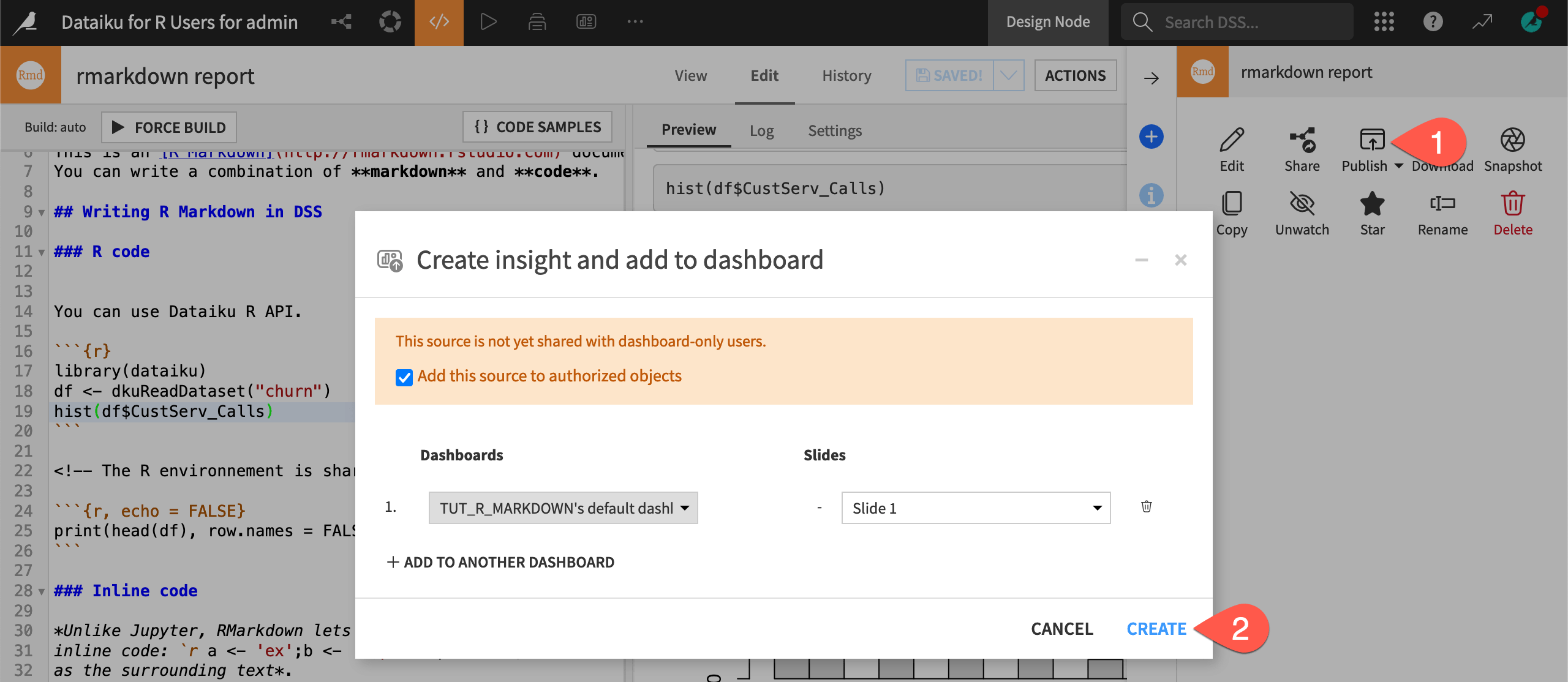
Task: Open the circular Lab/Visual analyses icon
Action: pos(390,22)
